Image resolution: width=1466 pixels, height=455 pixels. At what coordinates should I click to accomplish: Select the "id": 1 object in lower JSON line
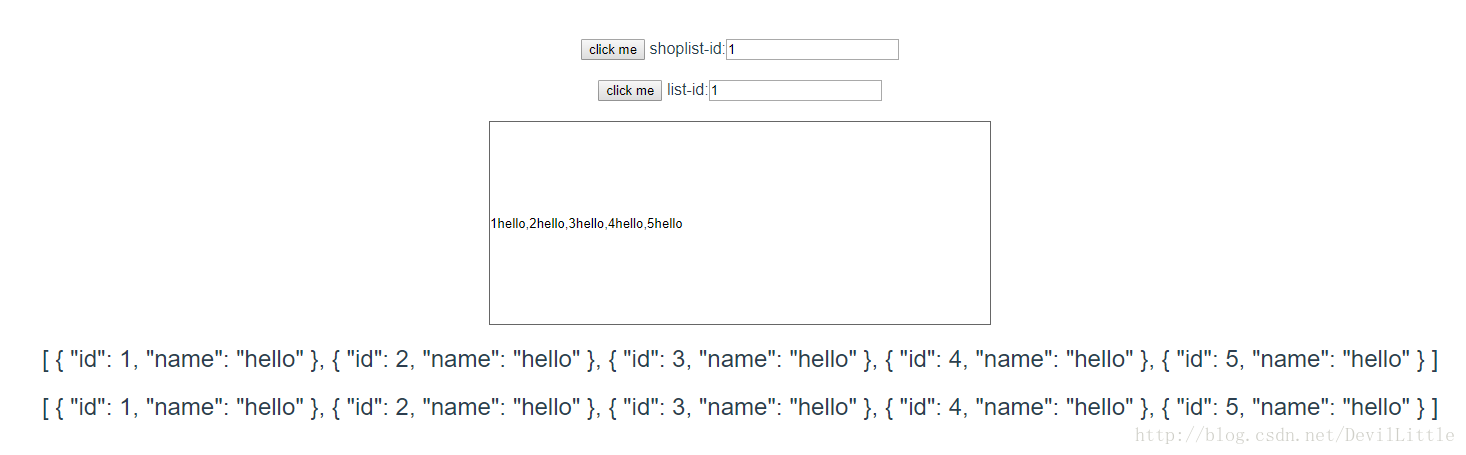point(190,408)
